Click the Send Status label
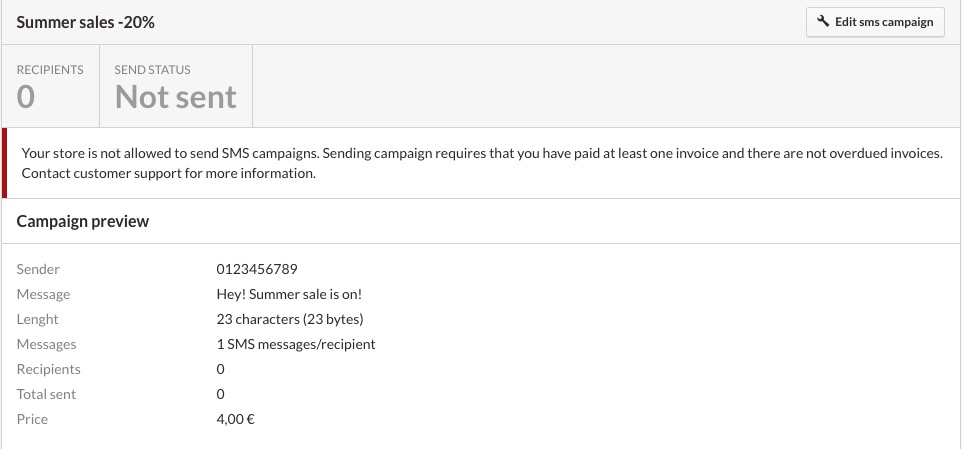Screen dimensions: 962x449 (x=152, y=70)
